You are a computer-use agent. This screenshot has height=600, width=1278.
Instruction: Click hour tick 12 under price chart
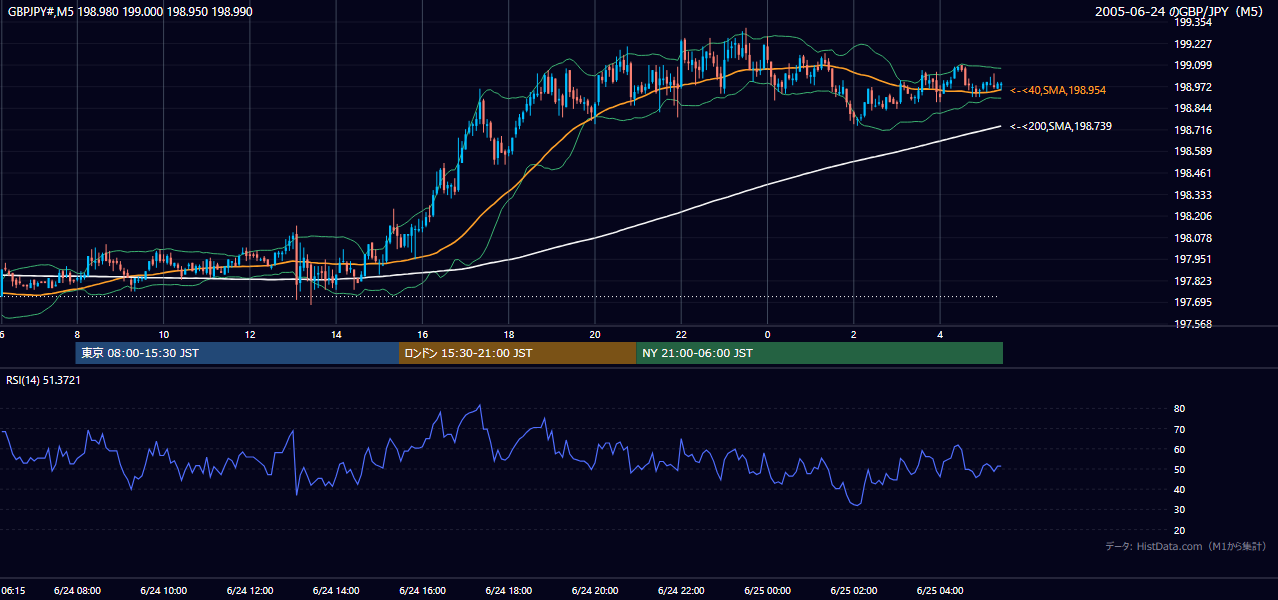click(250, 334)
